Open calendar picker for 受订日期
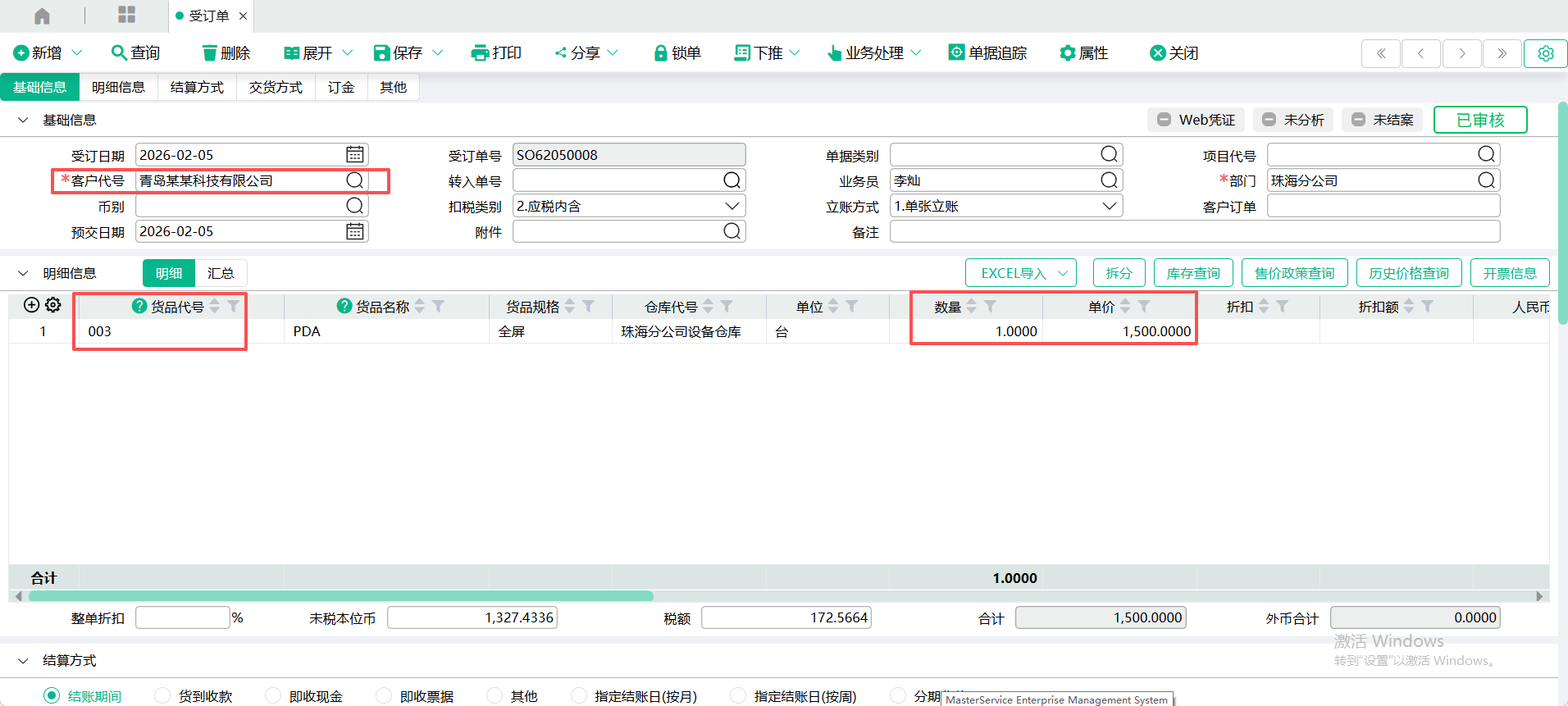The width and height of the screenshot is (1568, 706). (354, 155)
